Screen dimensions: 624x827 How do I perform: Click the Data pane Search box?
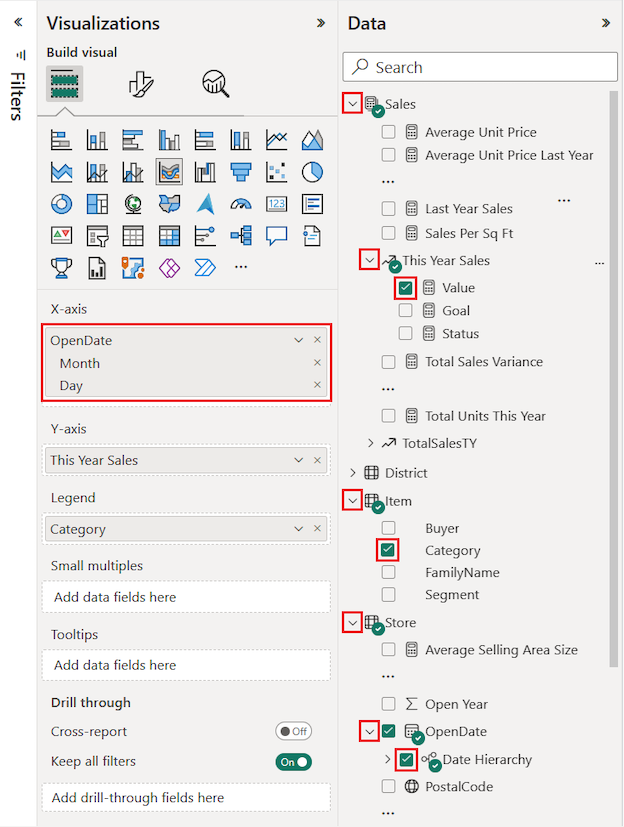480,67
